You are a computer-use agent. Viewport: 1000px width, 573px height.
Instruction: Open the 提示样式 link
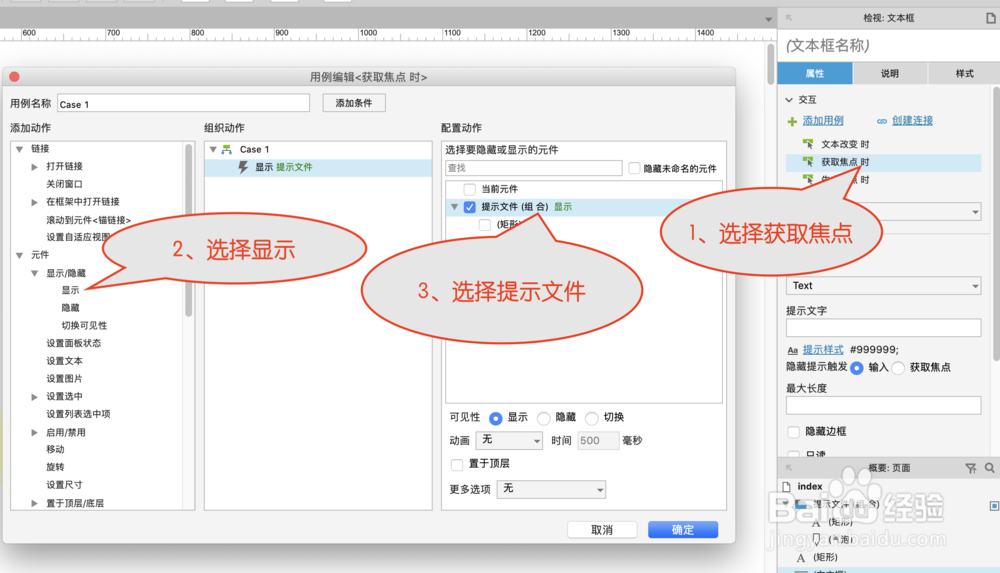[x=823, y=350]
